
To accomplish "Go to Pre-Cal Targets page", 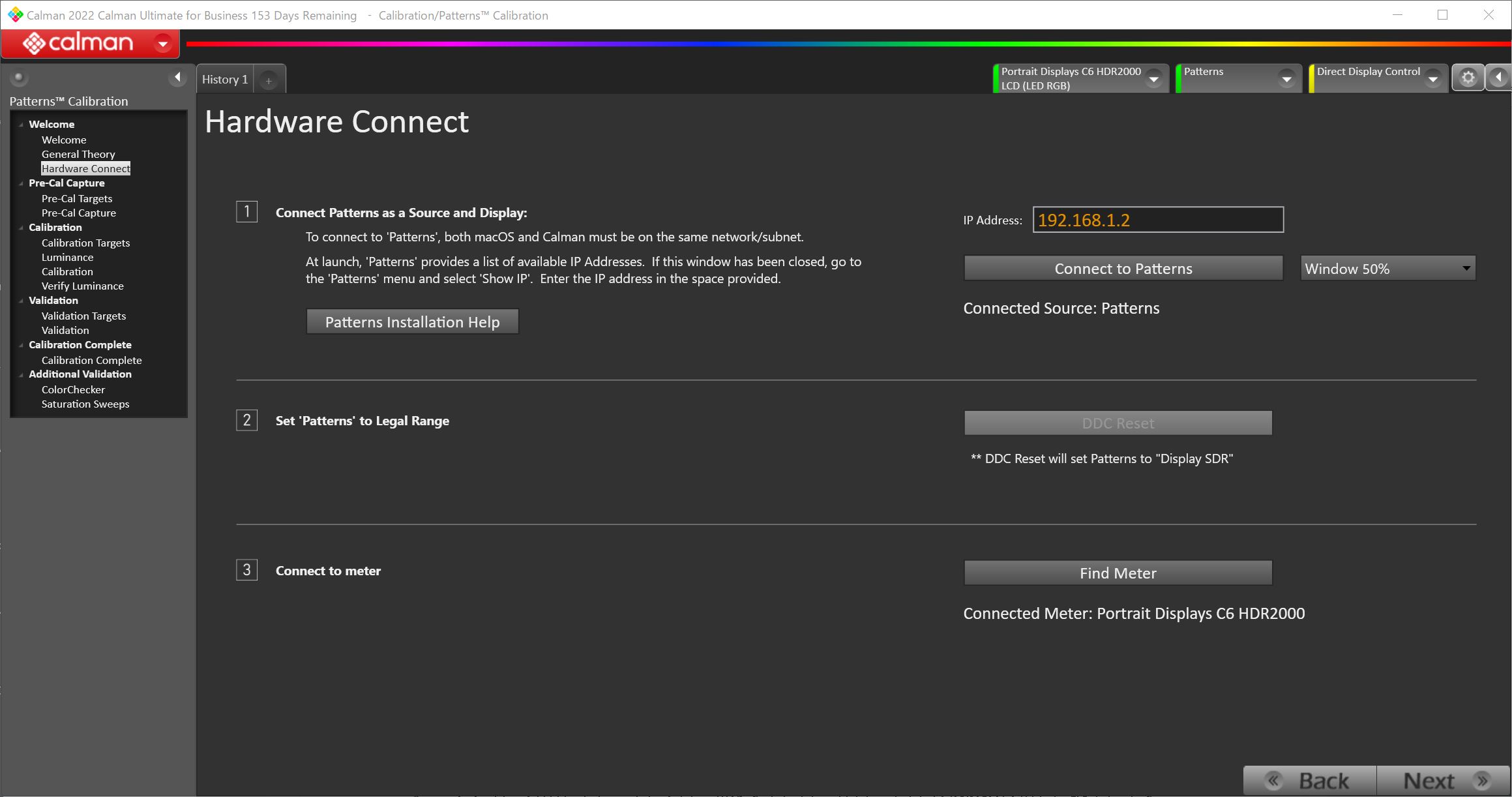I will click(77, 198).
